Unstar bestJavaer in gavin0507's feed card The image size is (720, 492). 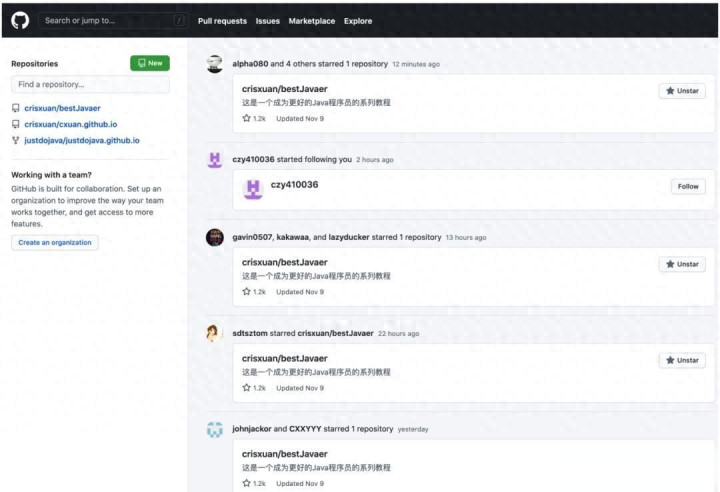[682, 264]
